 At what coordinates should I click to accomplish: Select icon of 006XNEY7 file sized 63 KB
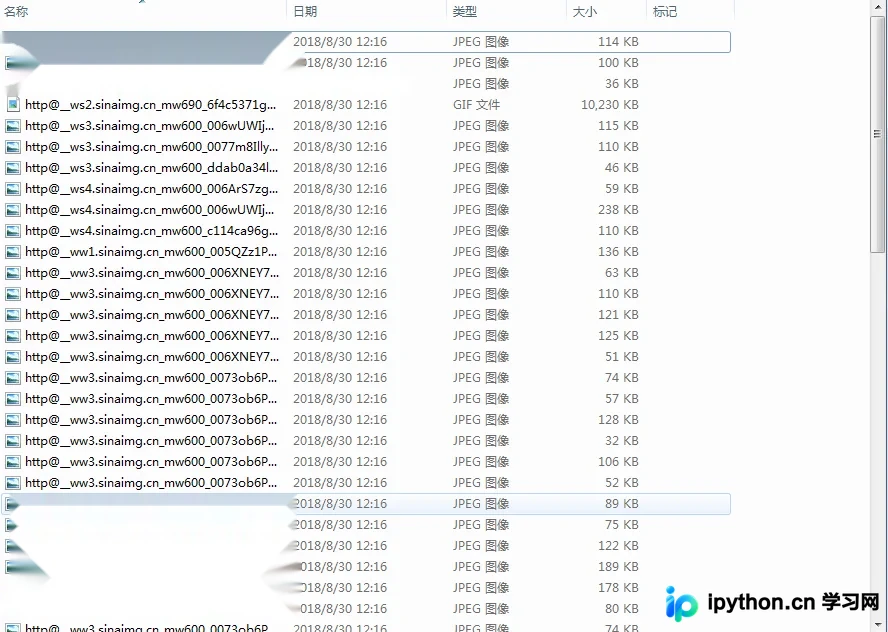pos(13,273)
